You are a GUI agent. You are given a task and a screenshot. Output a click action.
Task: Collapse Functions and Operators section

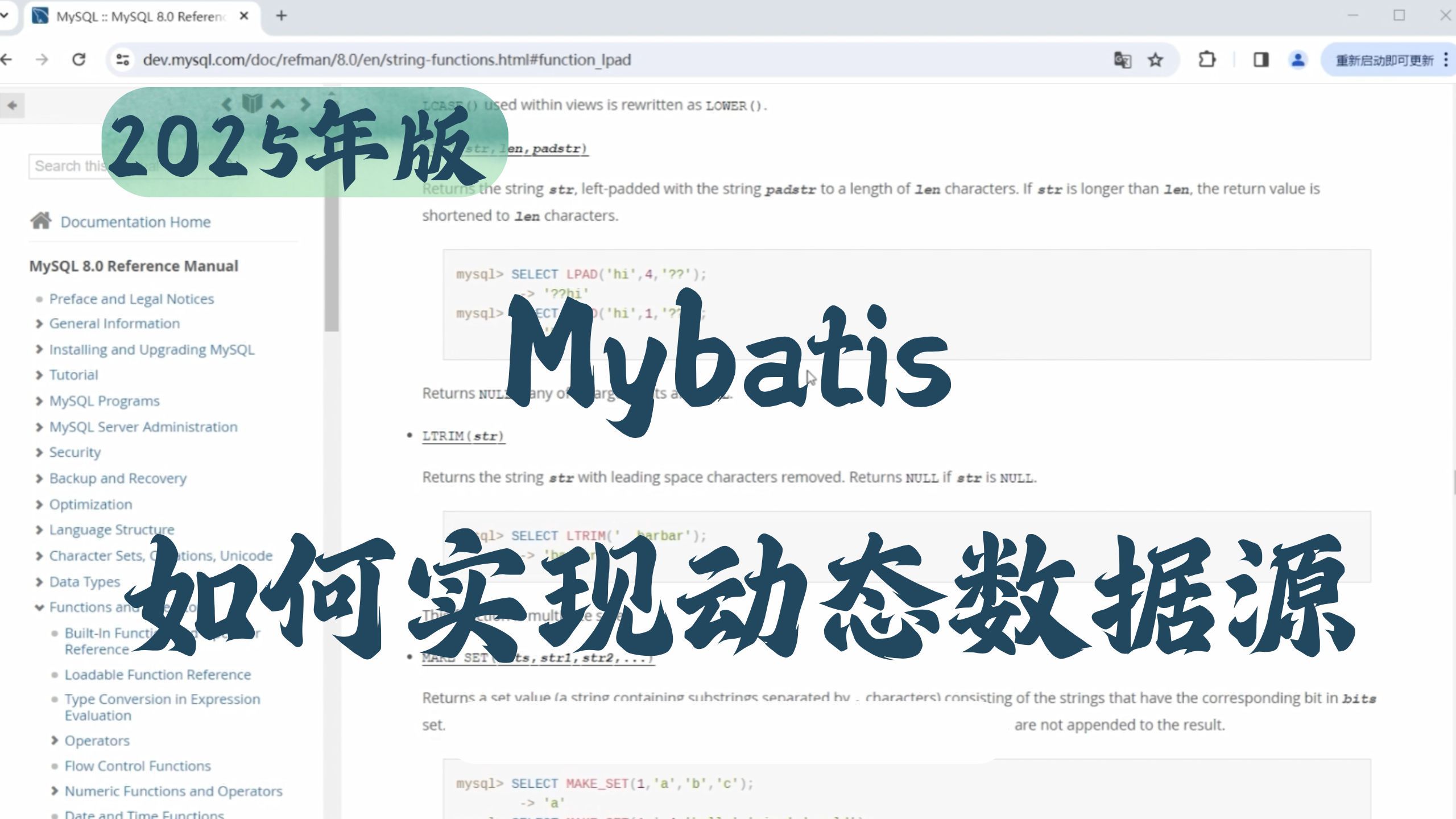click(39, 607)
